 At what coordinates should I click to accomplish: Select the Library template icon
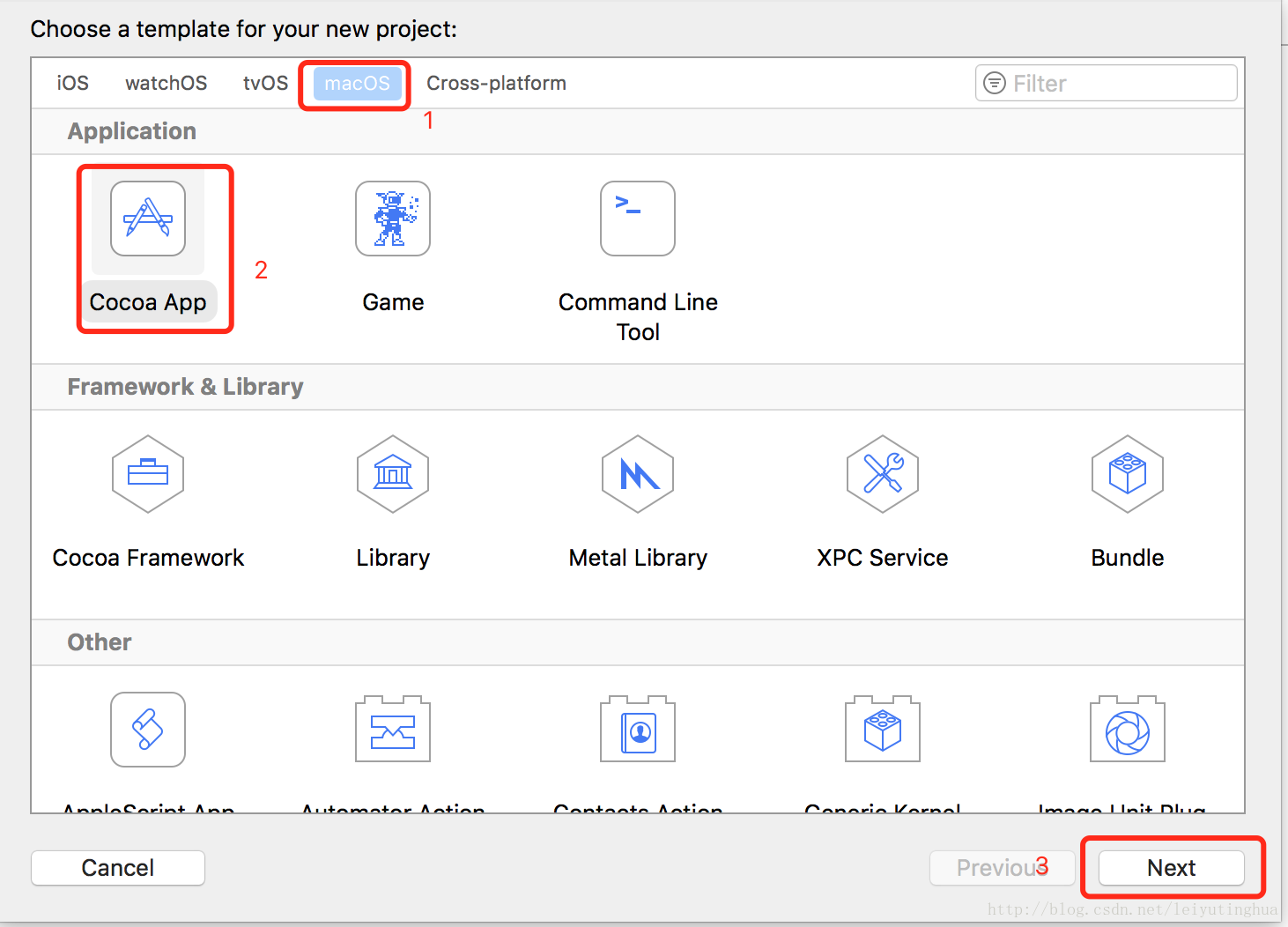click(x=393, y=474)
